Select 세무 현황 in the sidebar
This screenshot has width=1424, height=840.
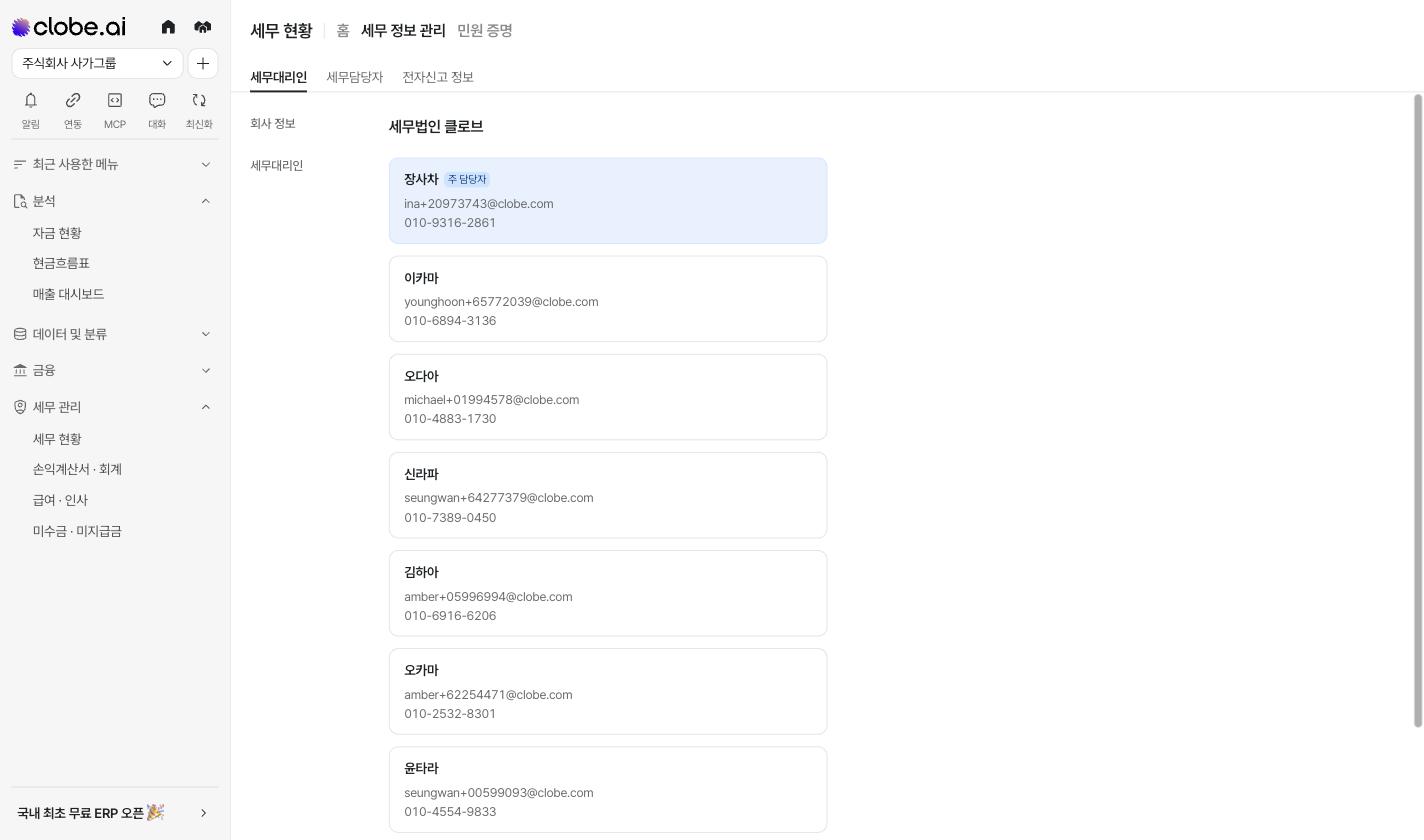(x=57, y=439)
